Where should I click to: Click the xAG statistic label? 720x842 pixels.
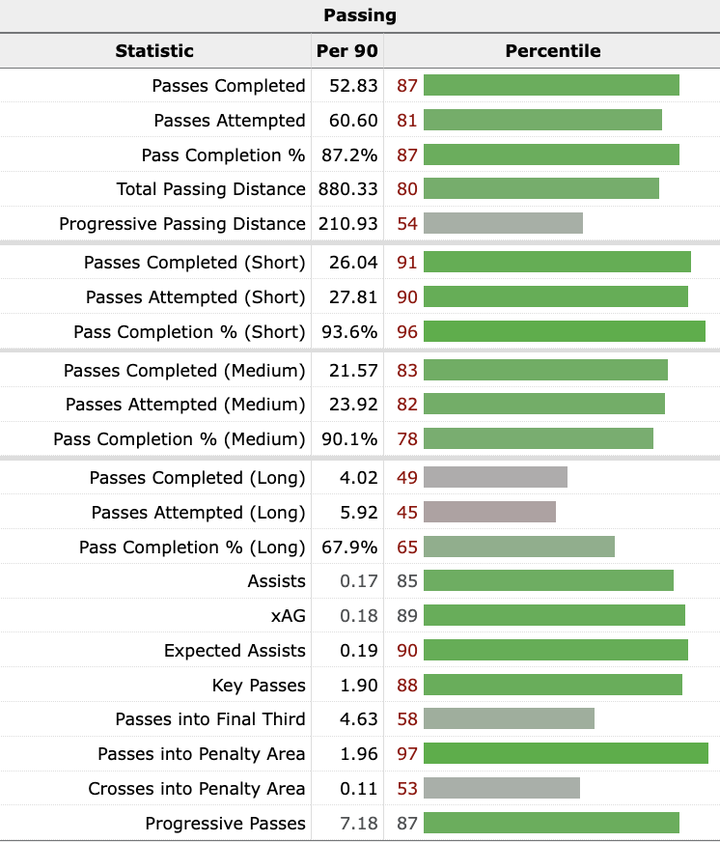tap(288, 616)
